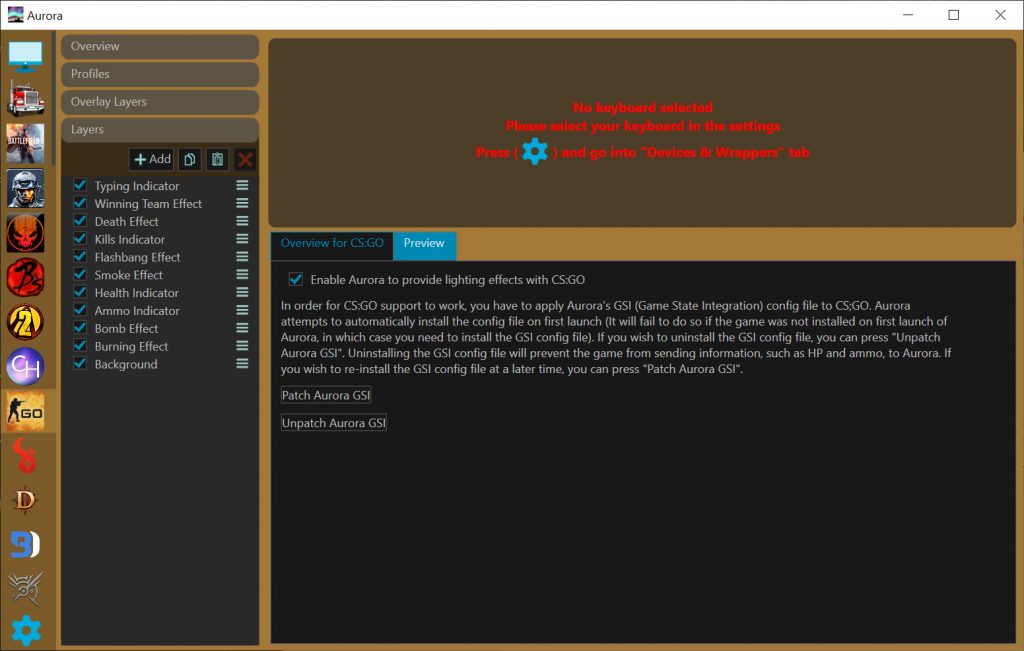Toggle the Health Indicator checkbox
Viewport: 1024px width, 651px height.
coord(80,292)
